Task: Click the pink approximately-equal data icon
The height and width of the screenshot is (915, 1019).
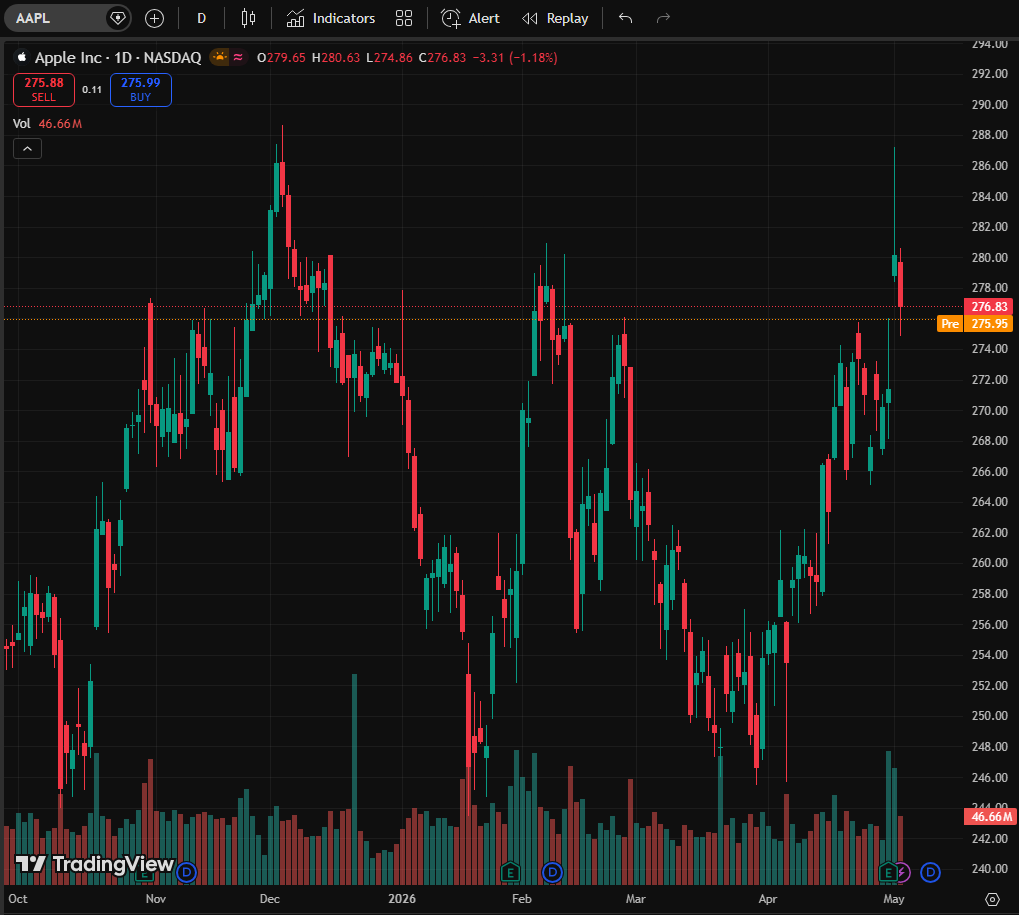Action: [239, 57]
